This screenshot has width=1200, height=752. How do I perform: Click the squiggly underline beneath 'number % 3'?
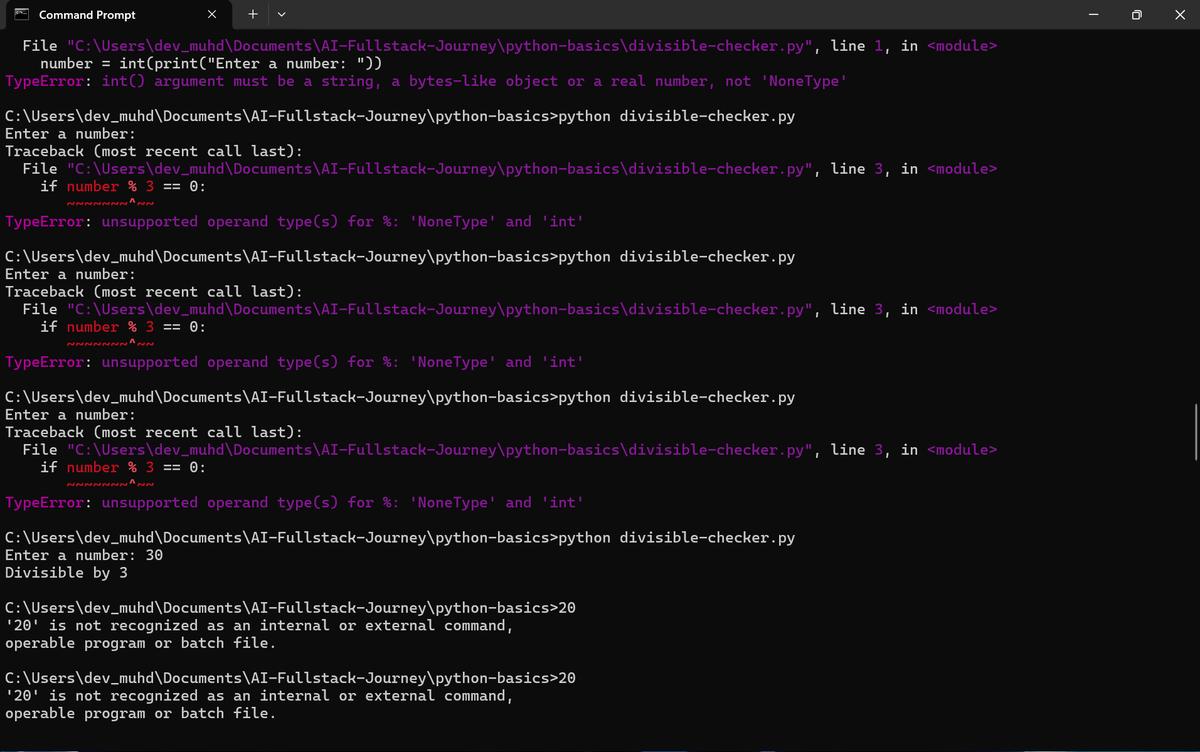coord(110,203)
